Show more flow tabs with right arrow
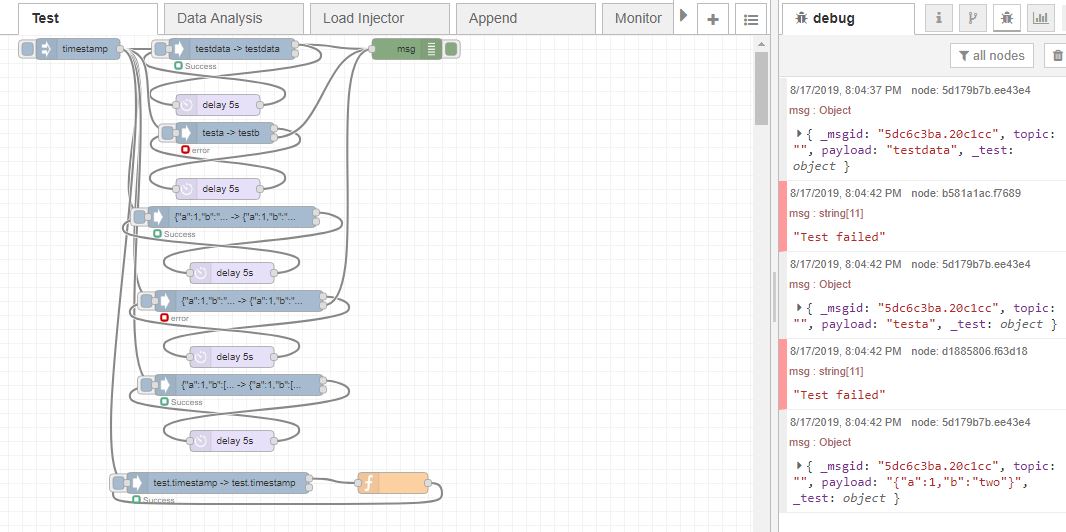 pyautogui.click(x=683, y=15)
